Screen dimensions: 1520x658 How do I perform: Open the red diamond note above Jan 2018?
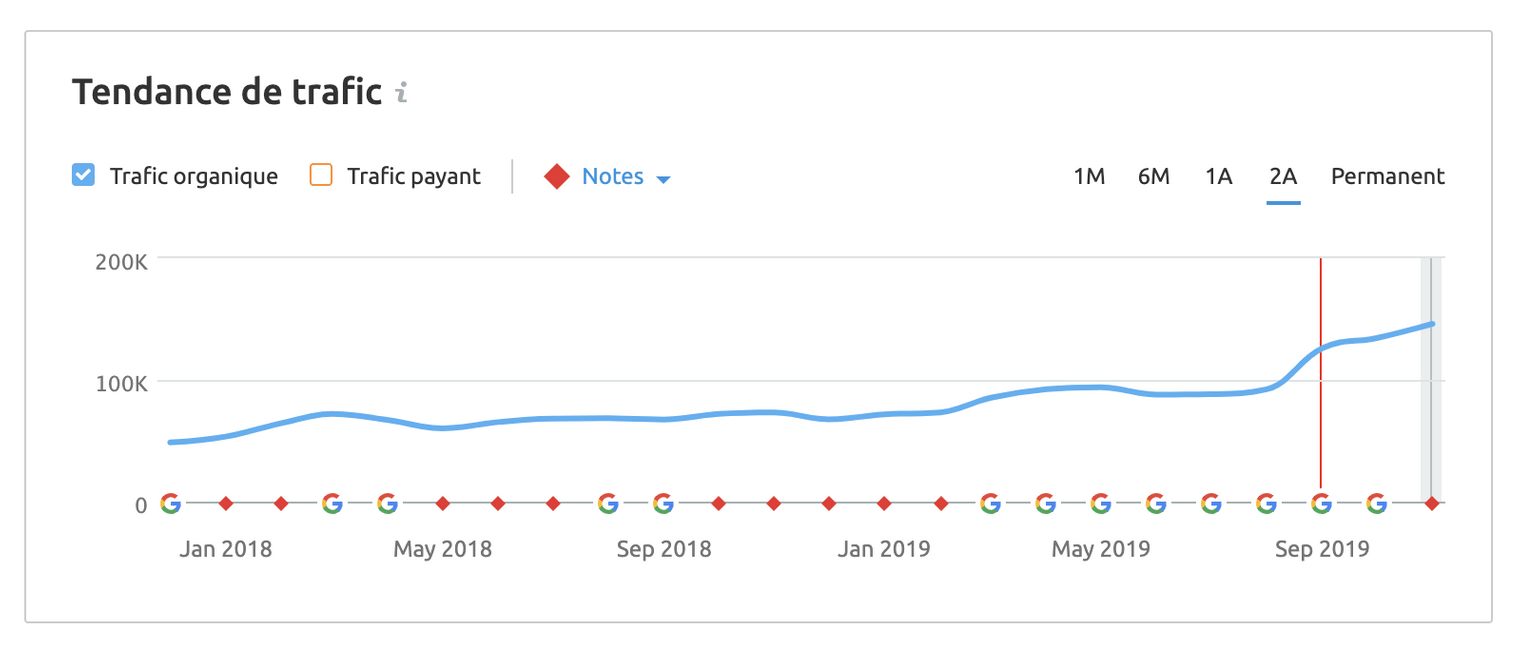point(226,503)
